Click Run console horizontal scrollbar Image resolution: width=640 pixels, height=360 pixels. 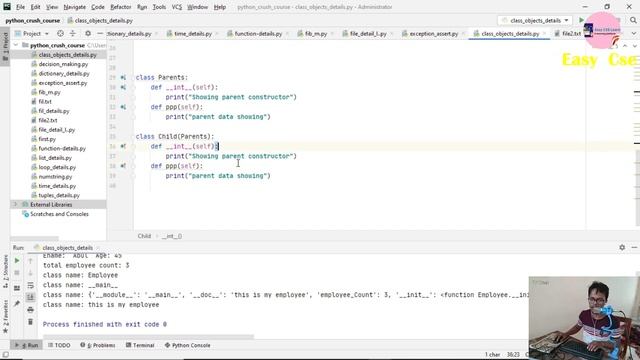click(x=148, y=337)
